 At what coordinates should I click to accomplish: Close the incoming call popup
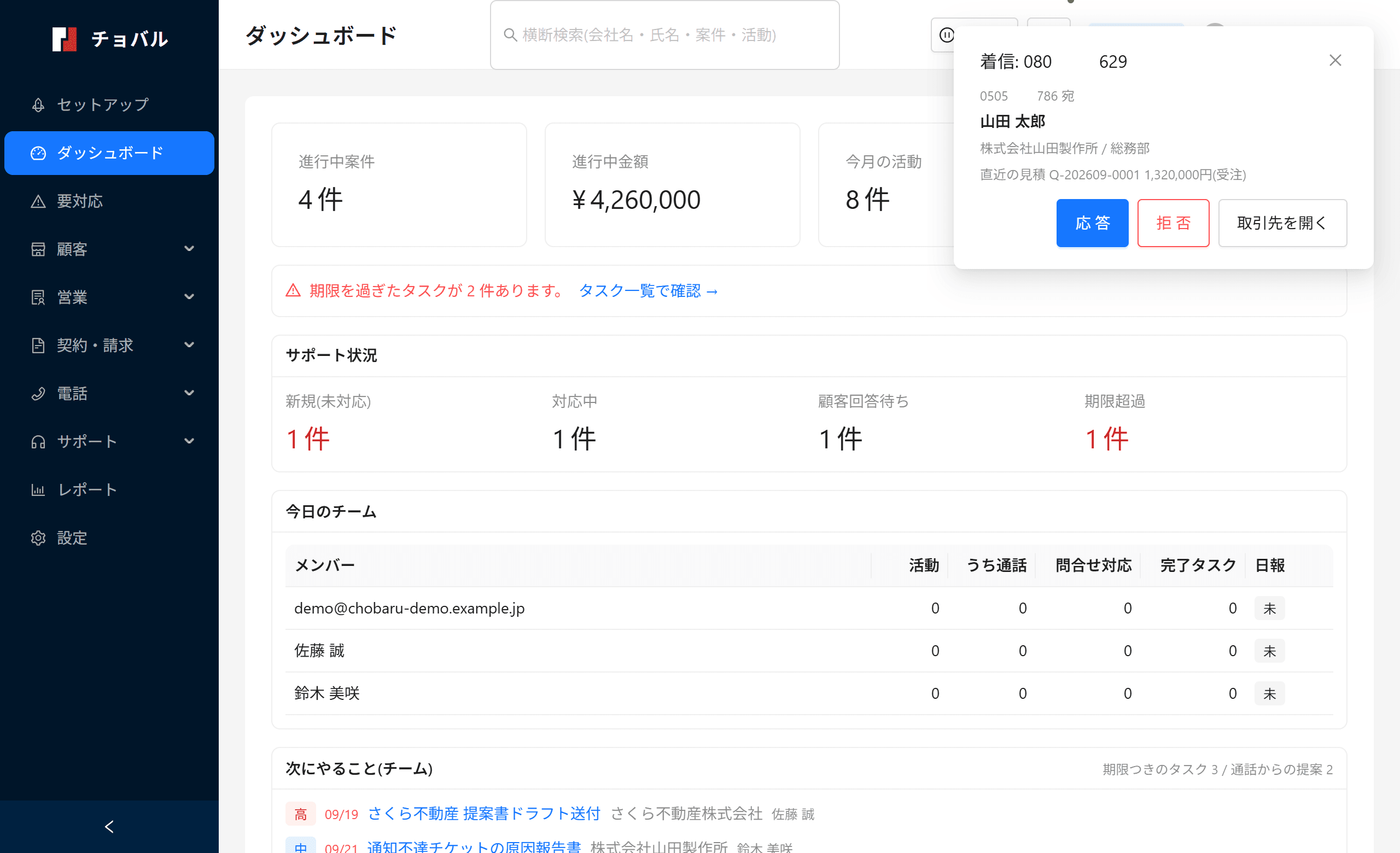coord(1335,60)
